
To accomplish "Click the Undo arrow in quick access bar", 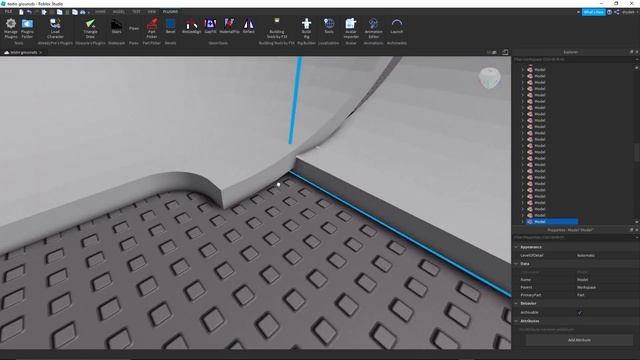I will tap(29, 12).
